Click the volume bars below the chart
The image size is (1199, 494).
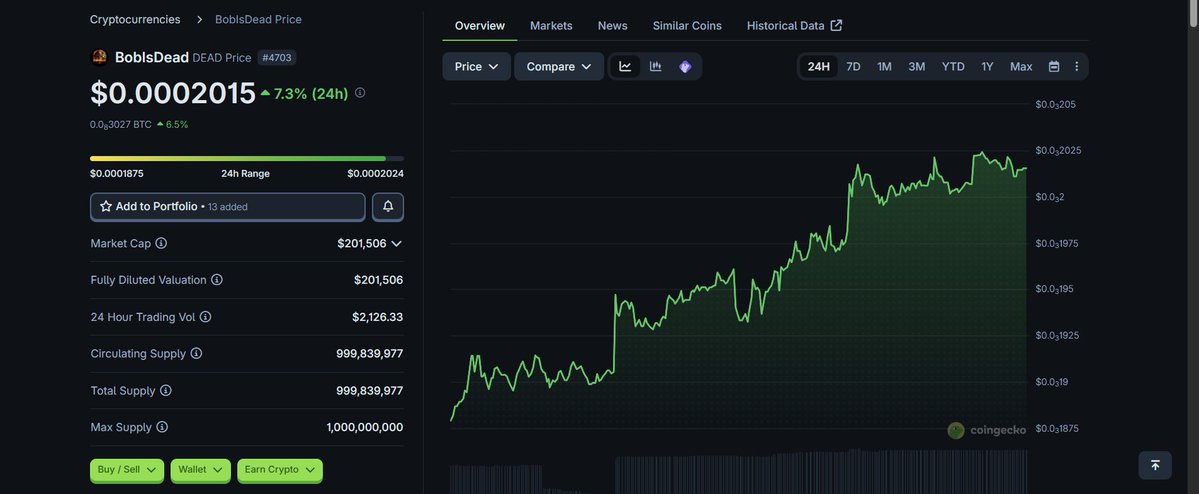(739, 473)
